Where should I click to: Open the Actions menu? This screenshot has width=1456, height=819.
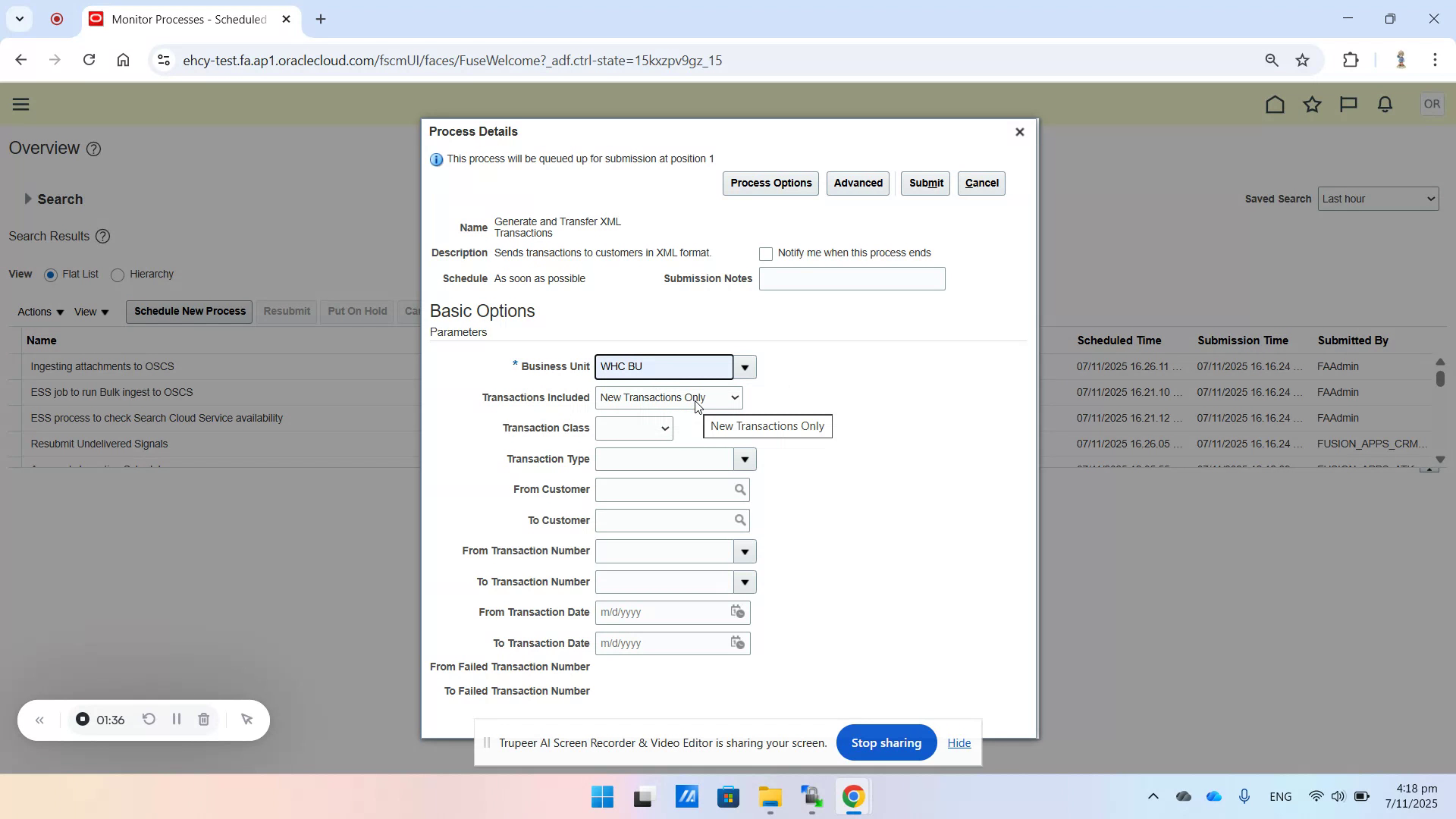click(39, 311)
